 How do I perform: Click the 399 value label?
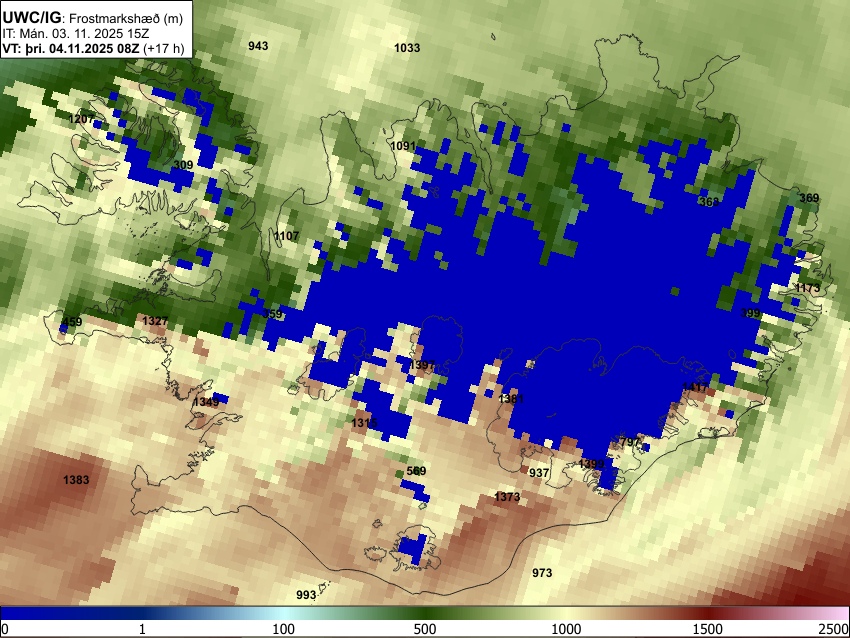coord(750,313)
